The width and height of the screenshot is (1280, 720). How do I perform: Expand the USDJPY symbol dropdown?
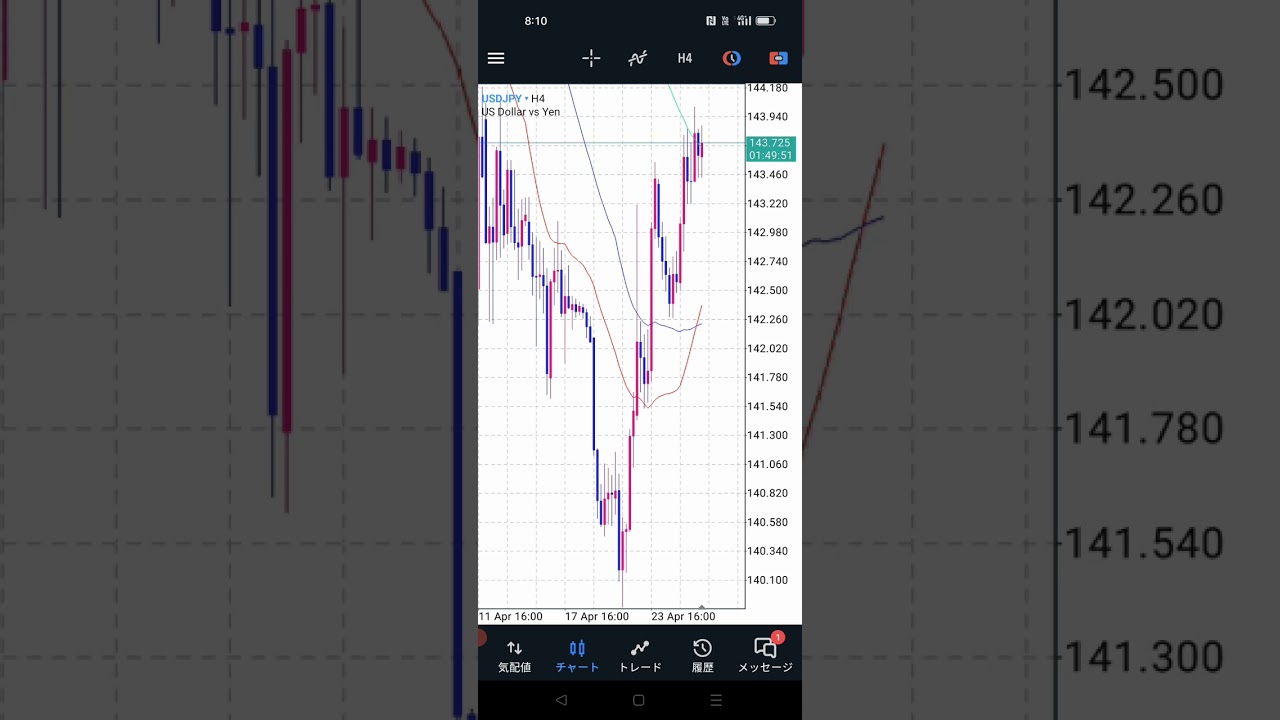click(504, 98)
